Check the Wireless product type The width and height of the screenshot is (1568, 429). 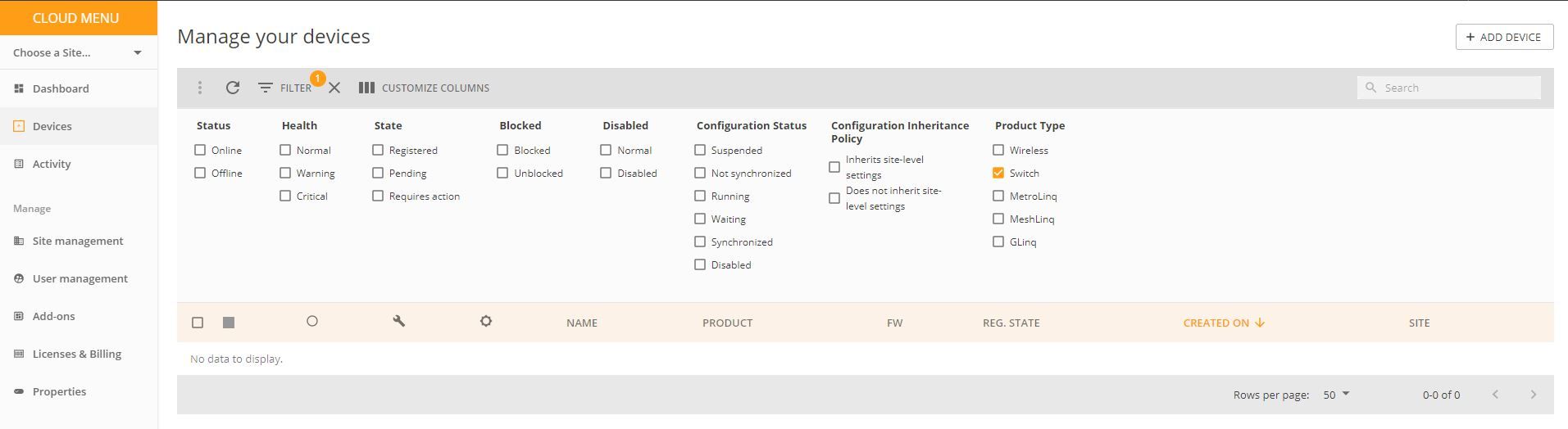pyautogui.click(x=998, y=150)
